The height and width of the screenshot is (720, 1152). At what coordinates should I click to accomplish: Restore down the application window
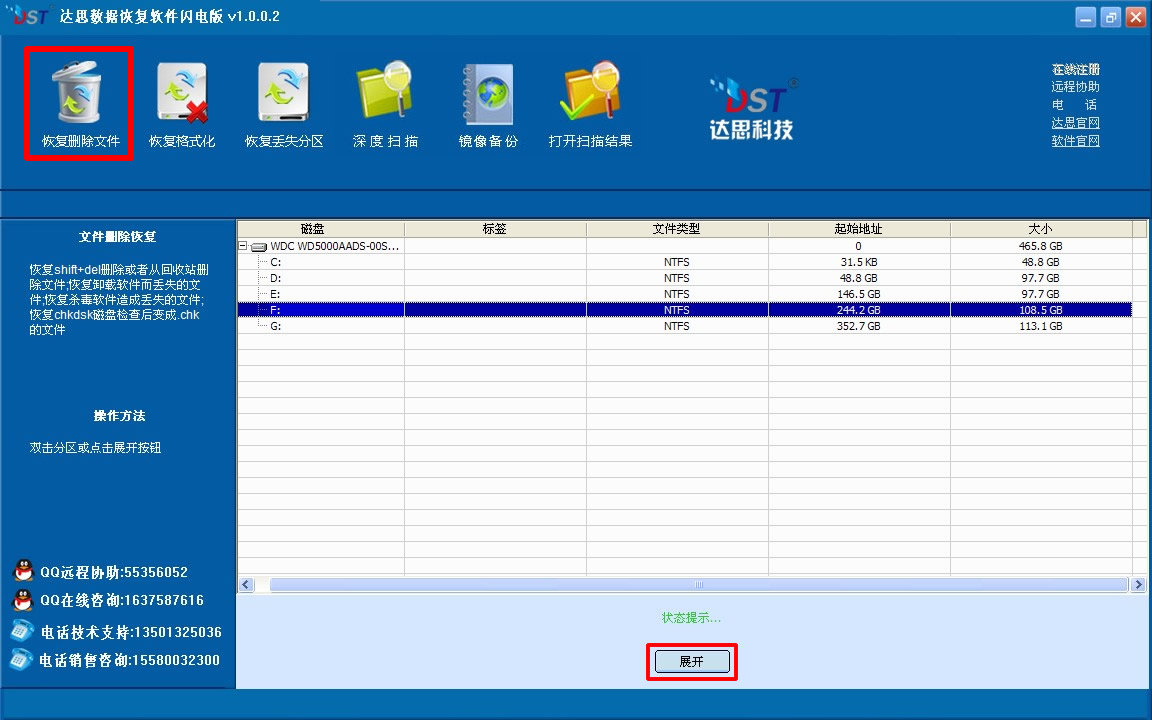tap(1111, 17)
